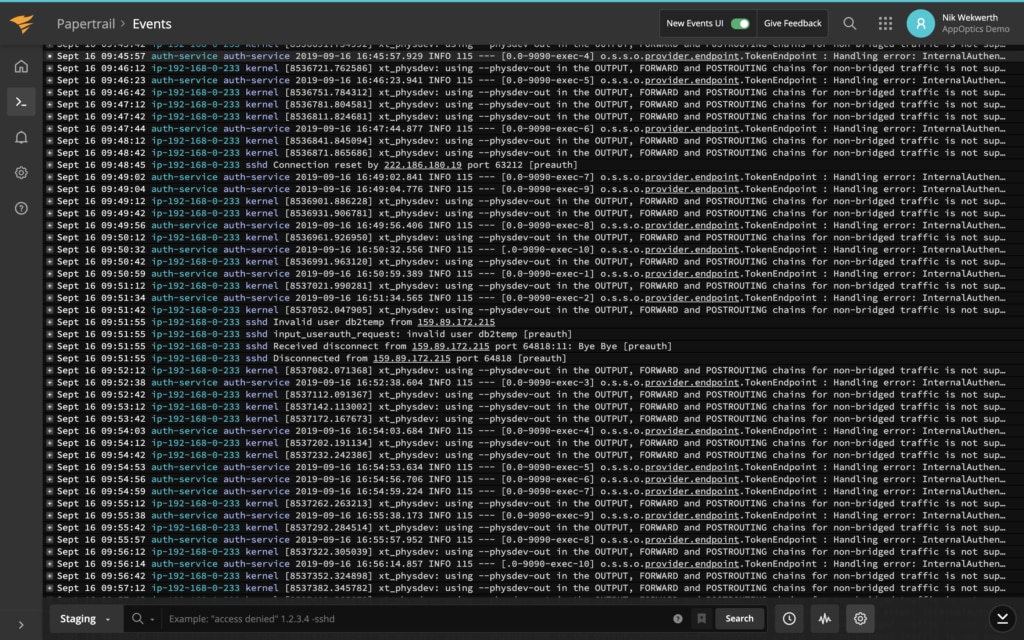Open the Home icon in sidebar
This screenshot has height=640, width=1024.
pyautogui.click(x=22, y=67)
